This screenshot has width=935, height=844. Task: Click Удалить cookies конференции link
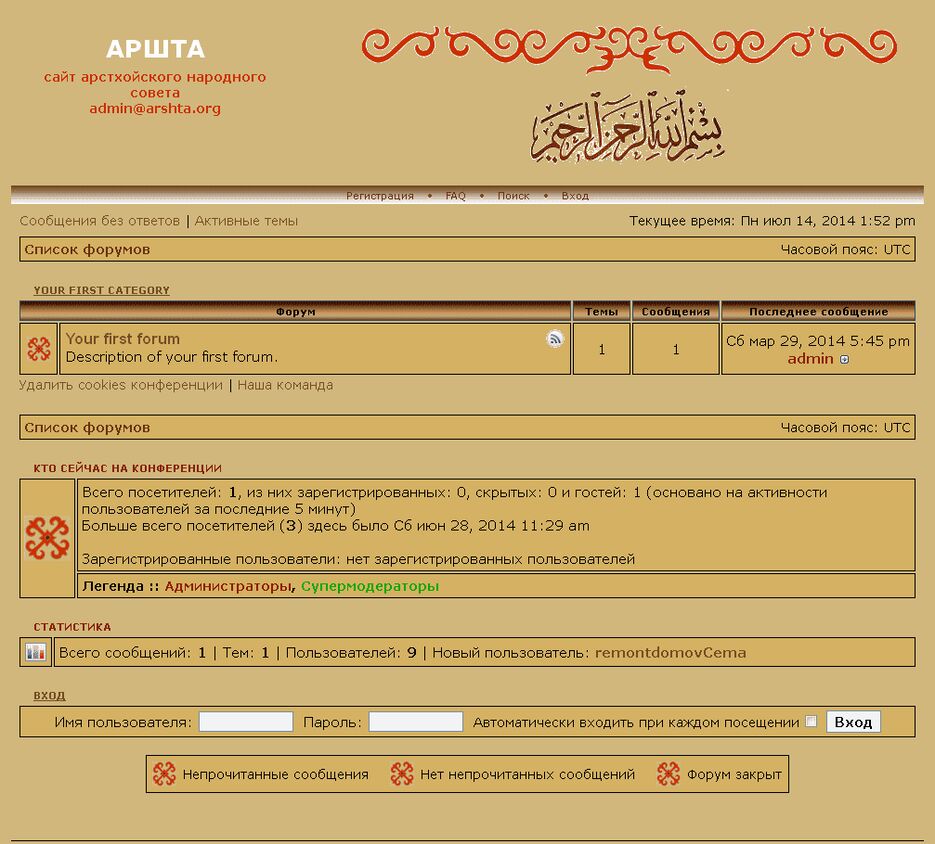pyautogui.click(x=121, y=385)
